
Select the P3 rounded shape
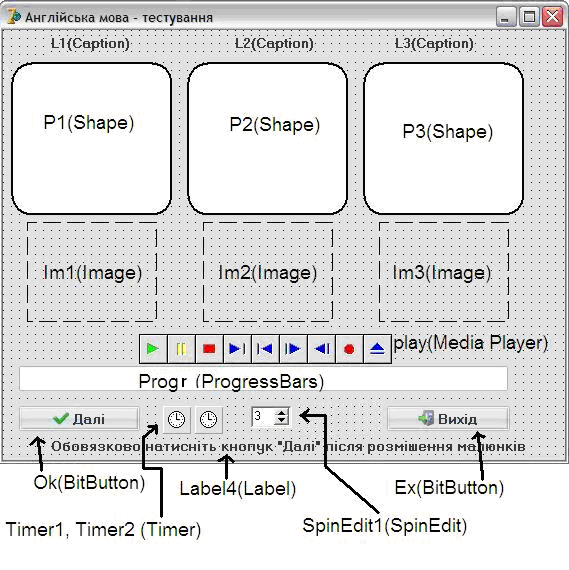[443, 139]
